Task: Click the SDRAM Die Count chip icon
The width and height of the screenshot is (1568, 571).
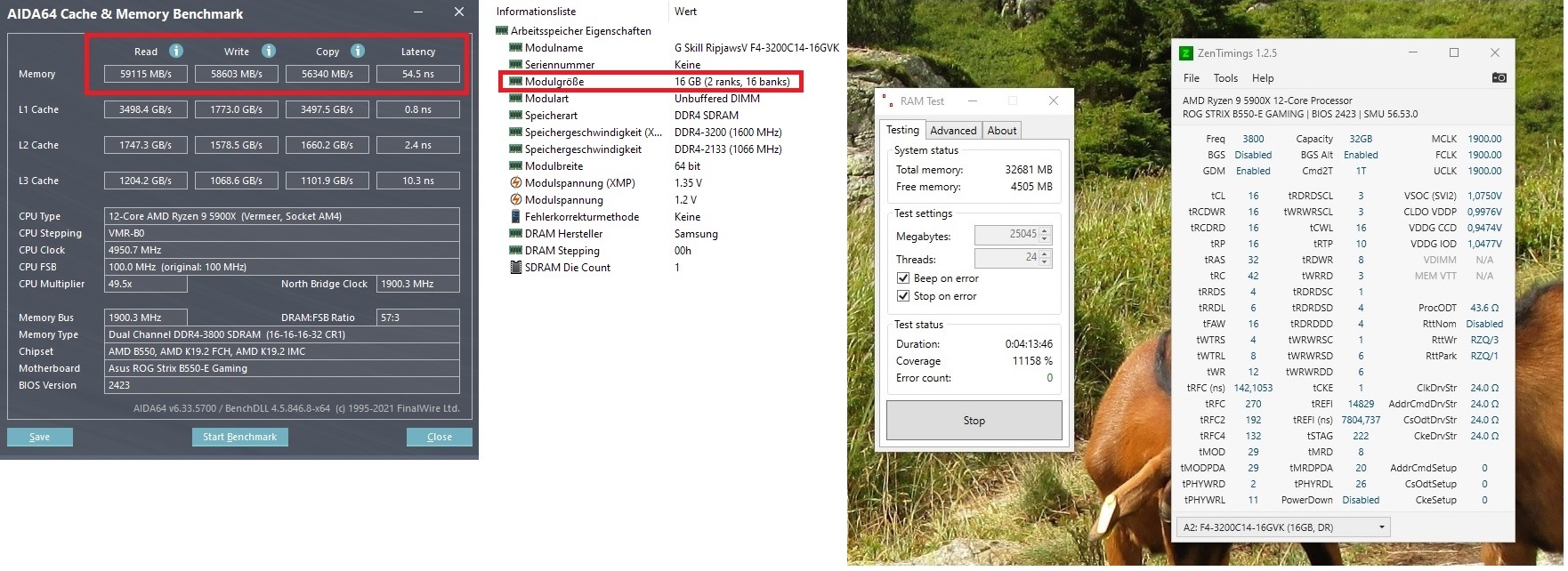Action: tap(515, 268)
